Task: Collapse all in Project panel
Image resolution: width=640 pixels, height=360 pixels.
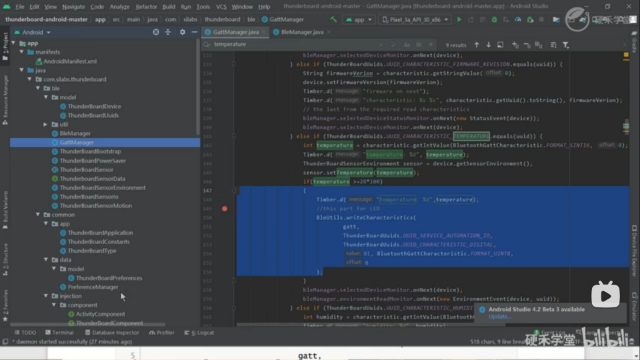Action: [x=168, y=32]
